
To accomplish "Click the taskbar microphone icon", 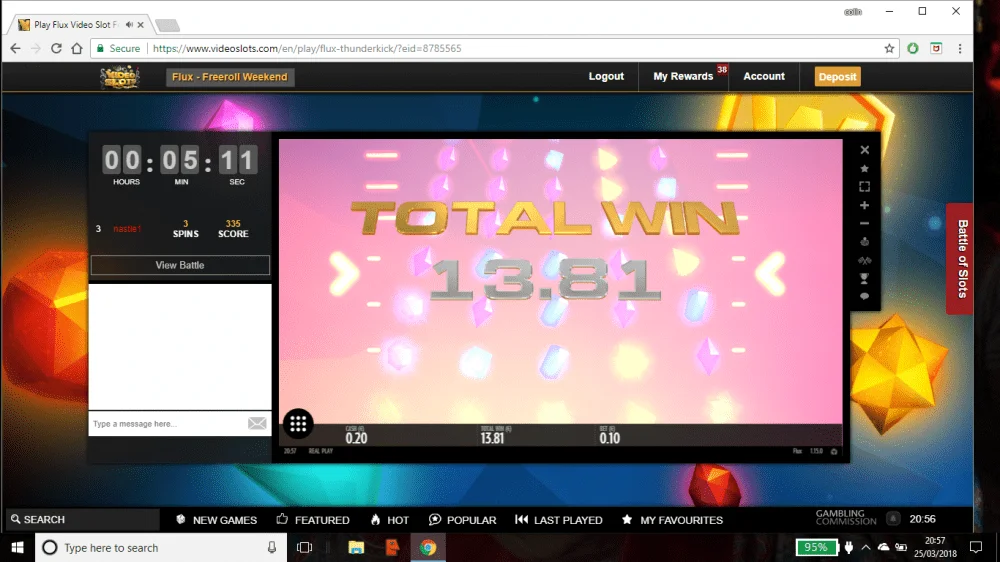I will click(272, 547).
